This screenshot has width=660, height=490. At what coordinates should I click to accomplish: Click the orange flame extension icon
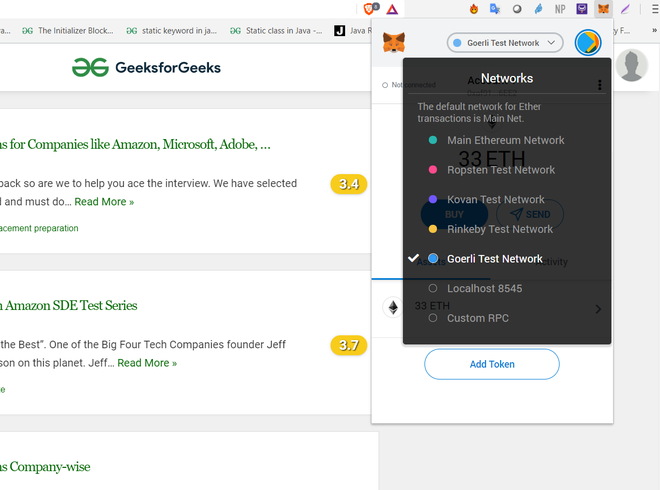coord(474,9)
